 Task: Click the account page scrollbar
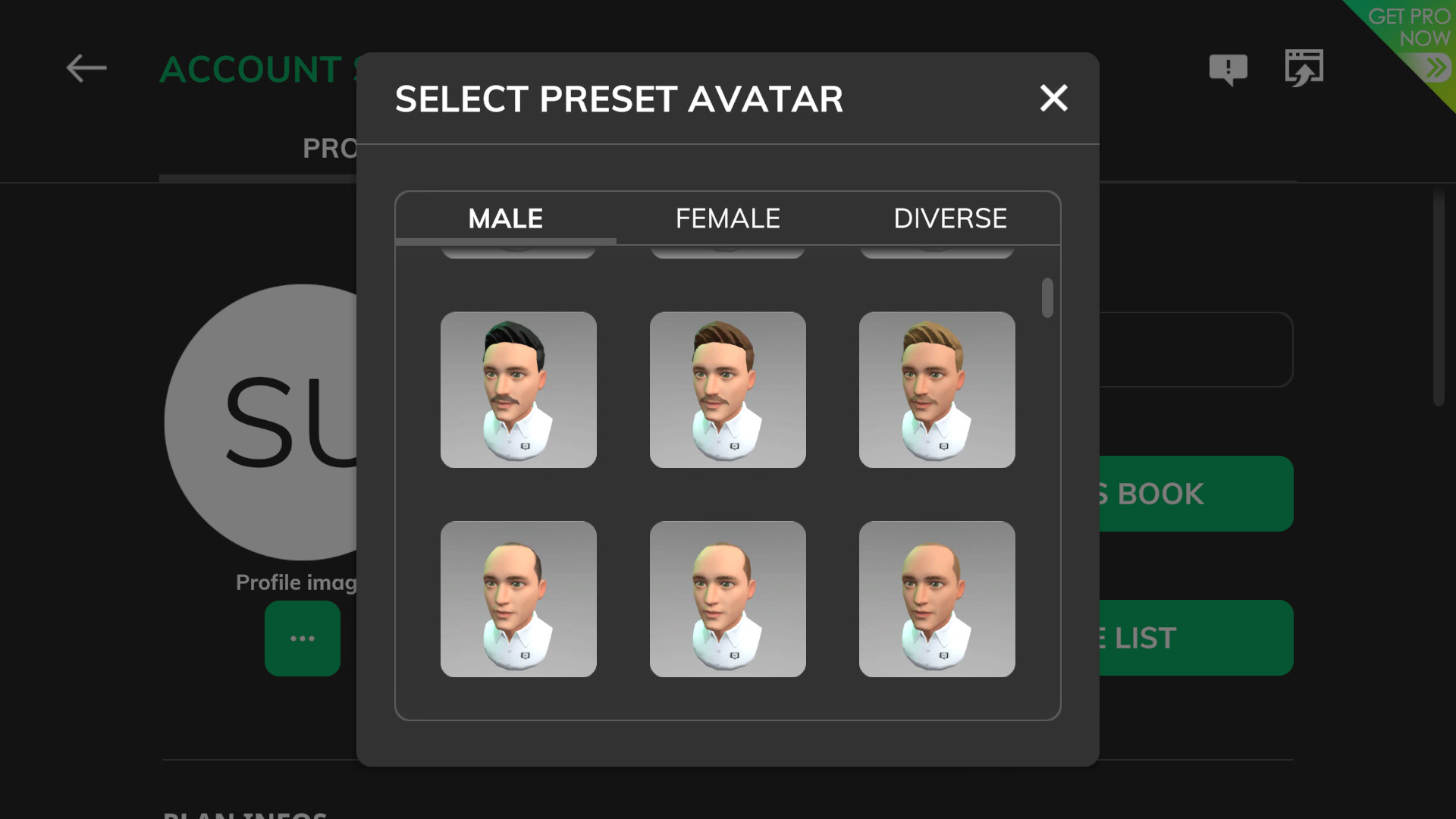(1439, 300)
